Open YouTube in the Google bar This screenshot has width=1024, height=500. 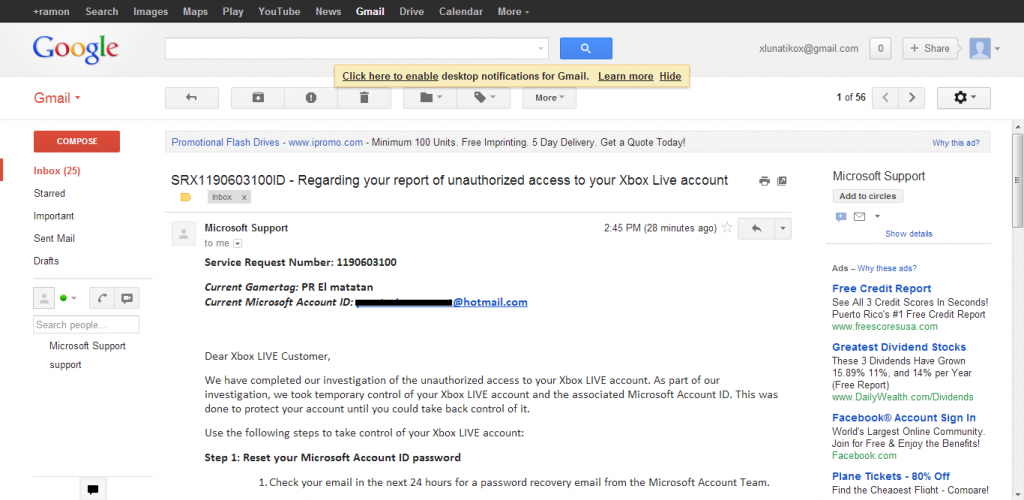[x=279, y=12]
